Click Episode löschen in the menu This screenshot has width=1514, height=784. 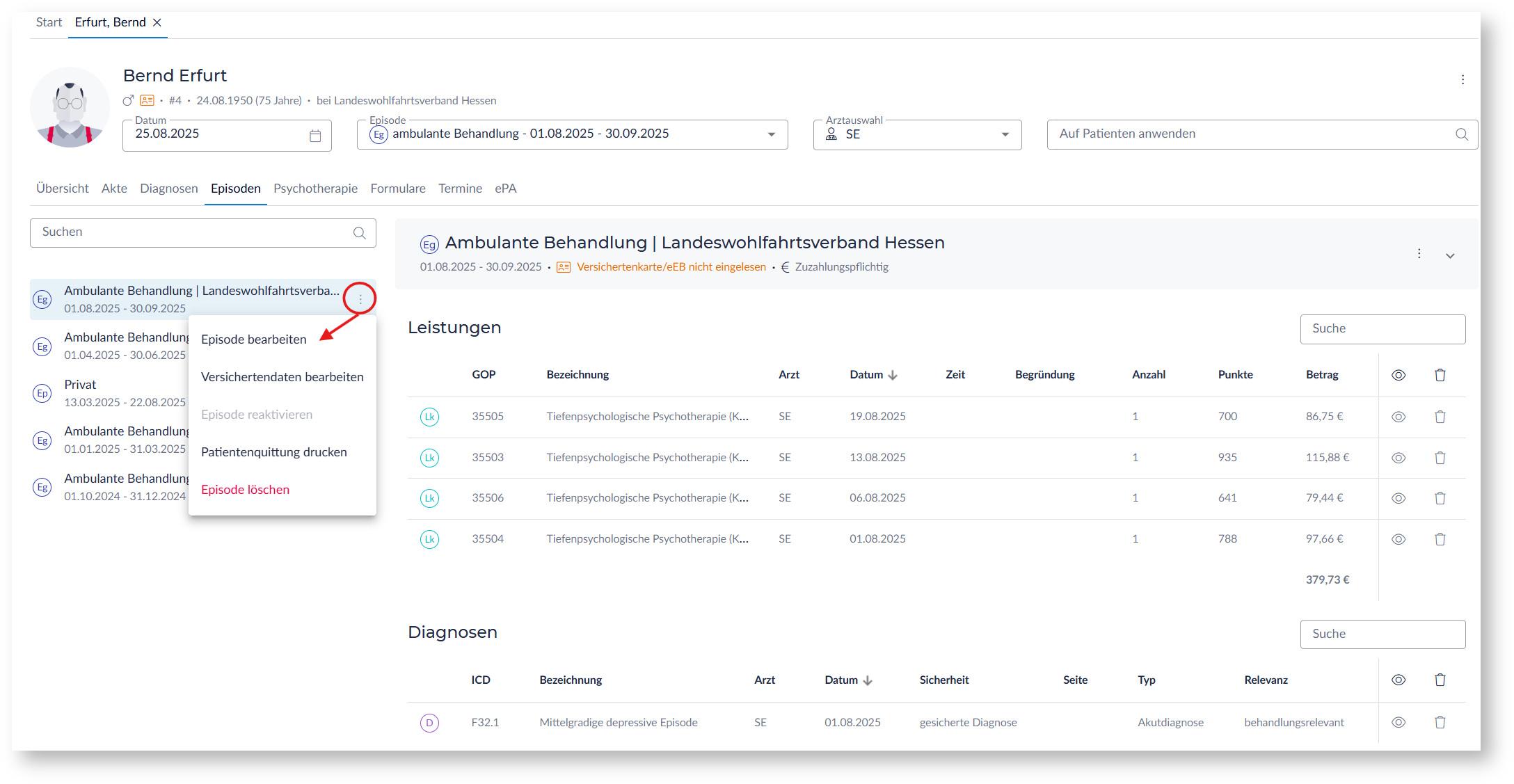pyautogui.click(x=245, y=490)
